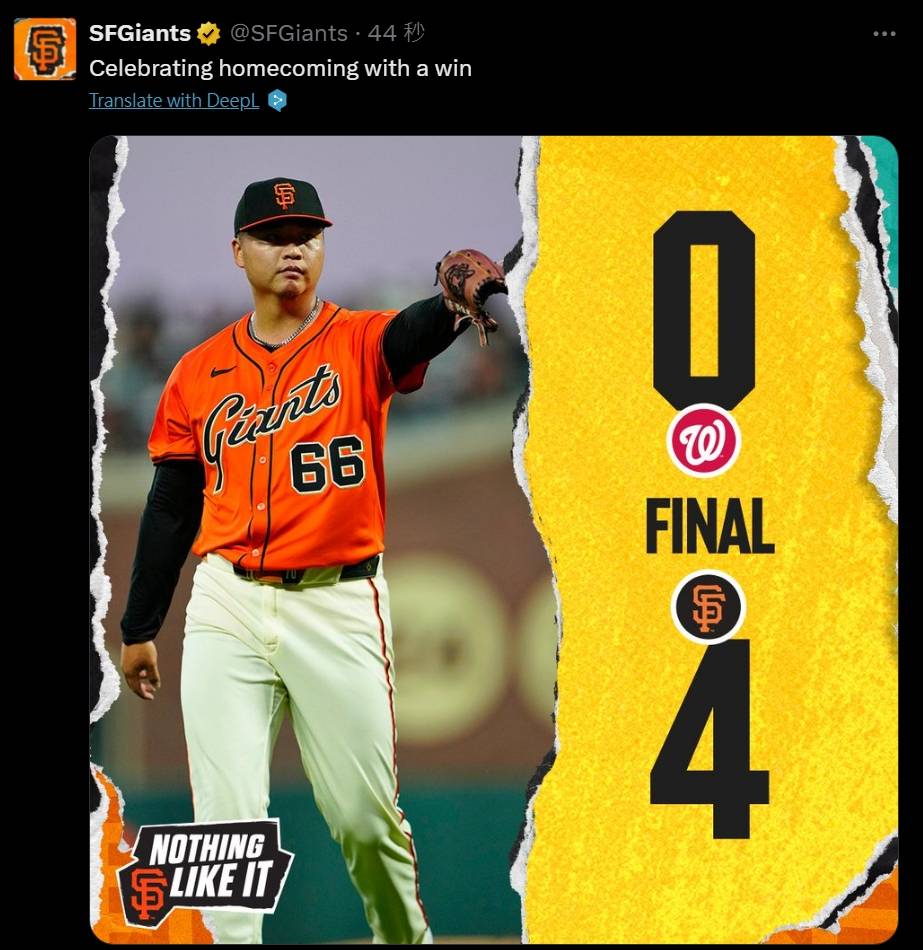
Task: Click the DeepL hexagon icon
Action: [277, 100]
